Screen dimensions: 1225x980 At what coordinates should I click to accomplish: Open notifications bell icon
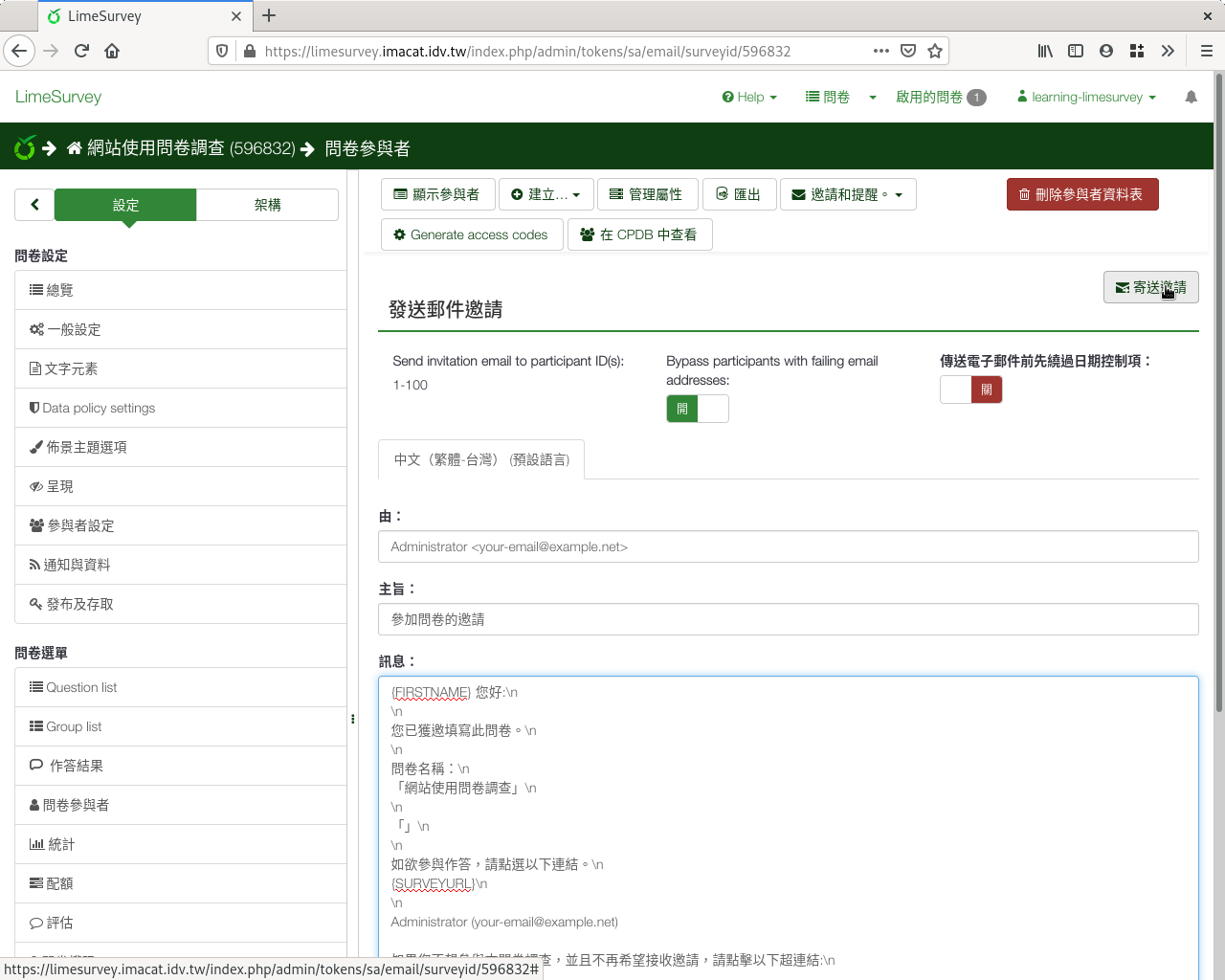[1192, 97]
